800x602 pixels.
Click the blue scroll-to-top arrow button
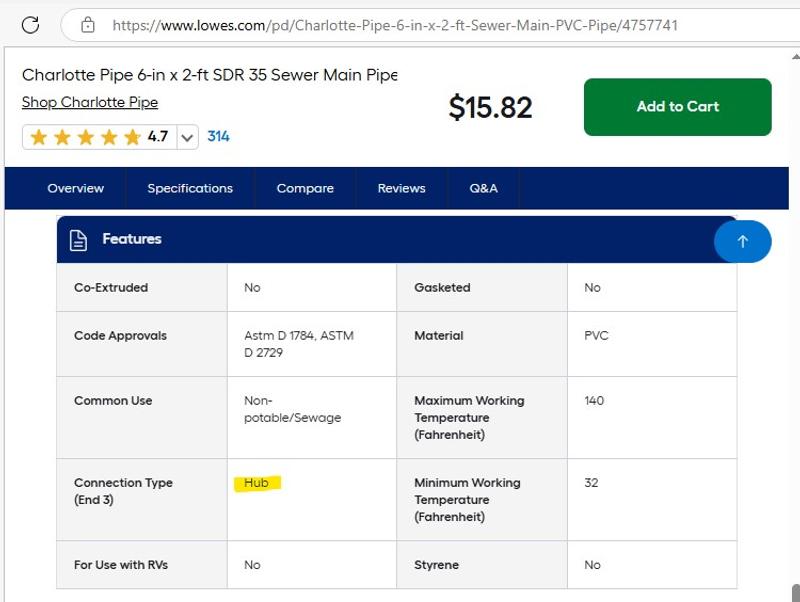click(x=742, y=241)
